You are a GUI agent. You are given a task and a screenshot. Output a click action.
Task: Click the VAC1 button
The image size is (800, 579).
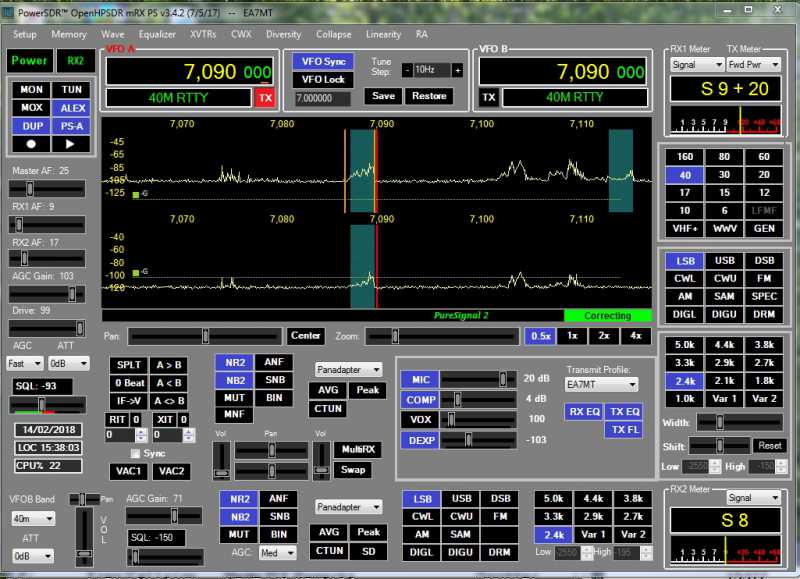tap(128, 471)
